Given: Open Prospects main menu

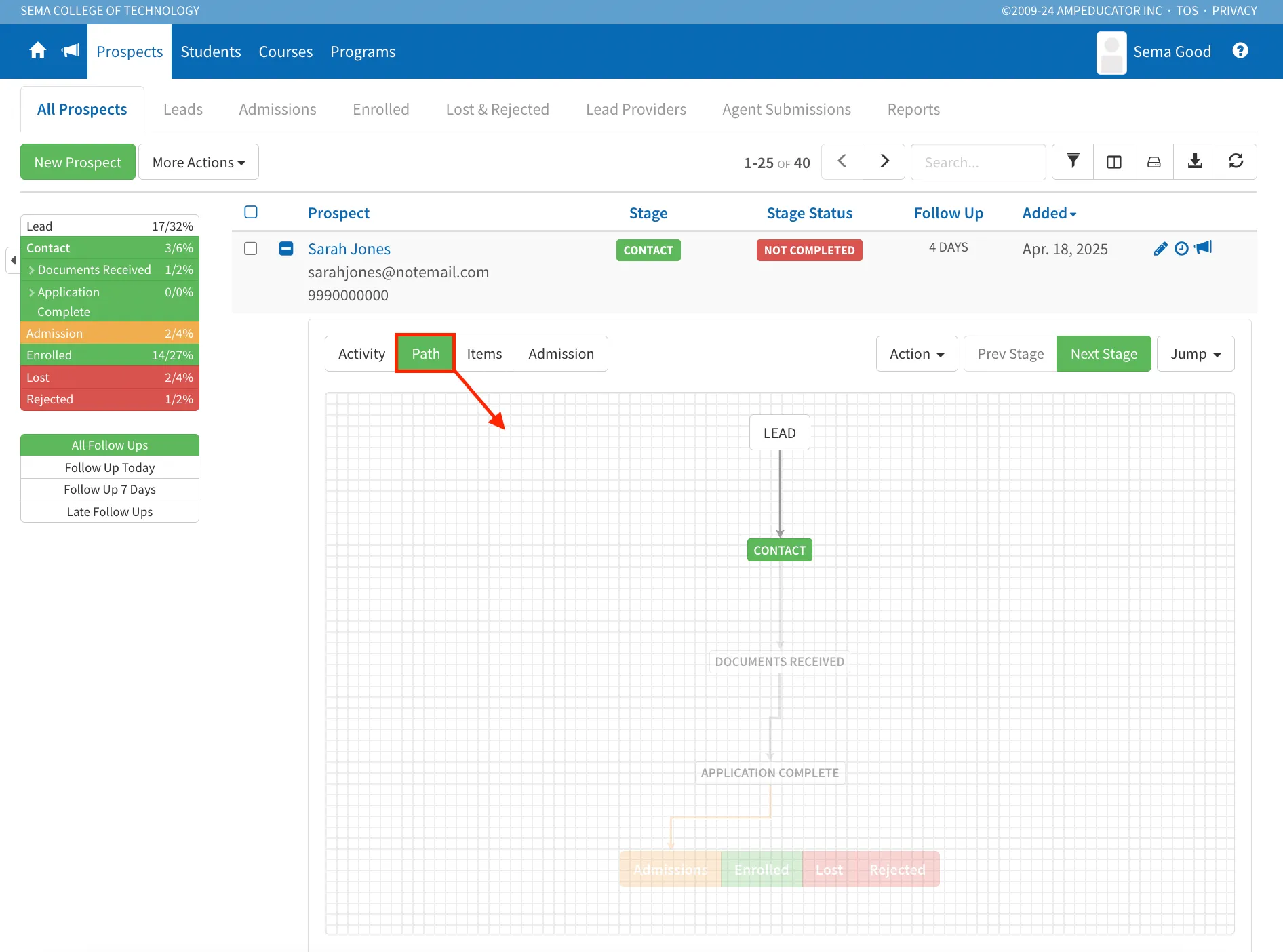Looking at the screenshot, I should click(130, 52).
